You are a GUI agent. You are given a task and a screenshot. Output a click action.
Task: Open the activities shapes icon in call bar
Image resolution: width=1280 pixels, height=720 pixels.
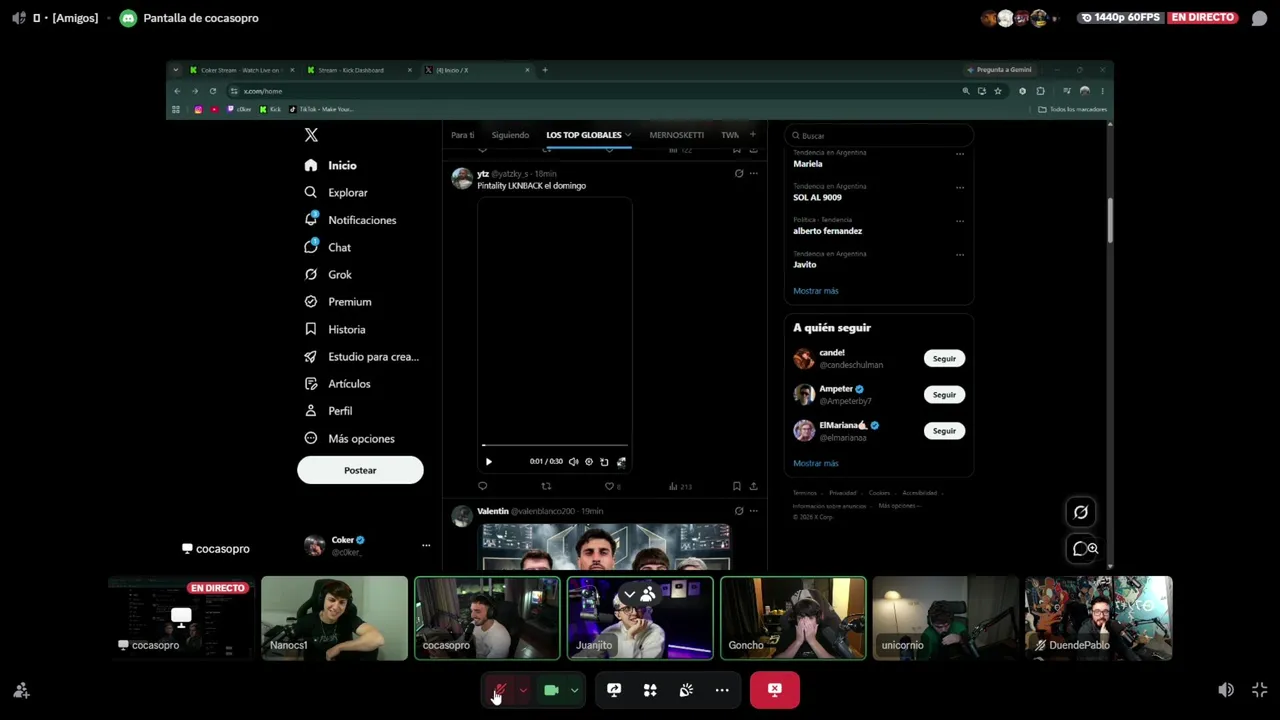tap(650, 690)
